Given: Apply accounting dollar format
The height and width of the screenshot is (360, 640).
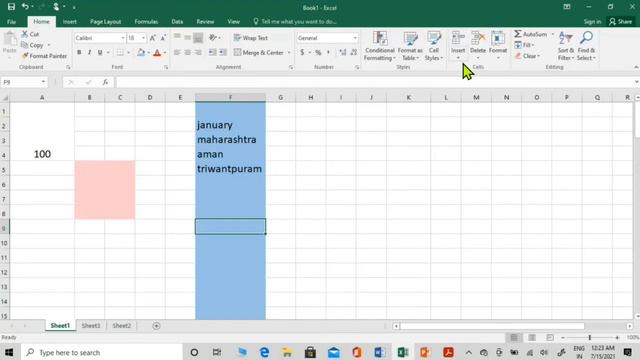Looking at the screenshot, I should [x=302, y=52].
